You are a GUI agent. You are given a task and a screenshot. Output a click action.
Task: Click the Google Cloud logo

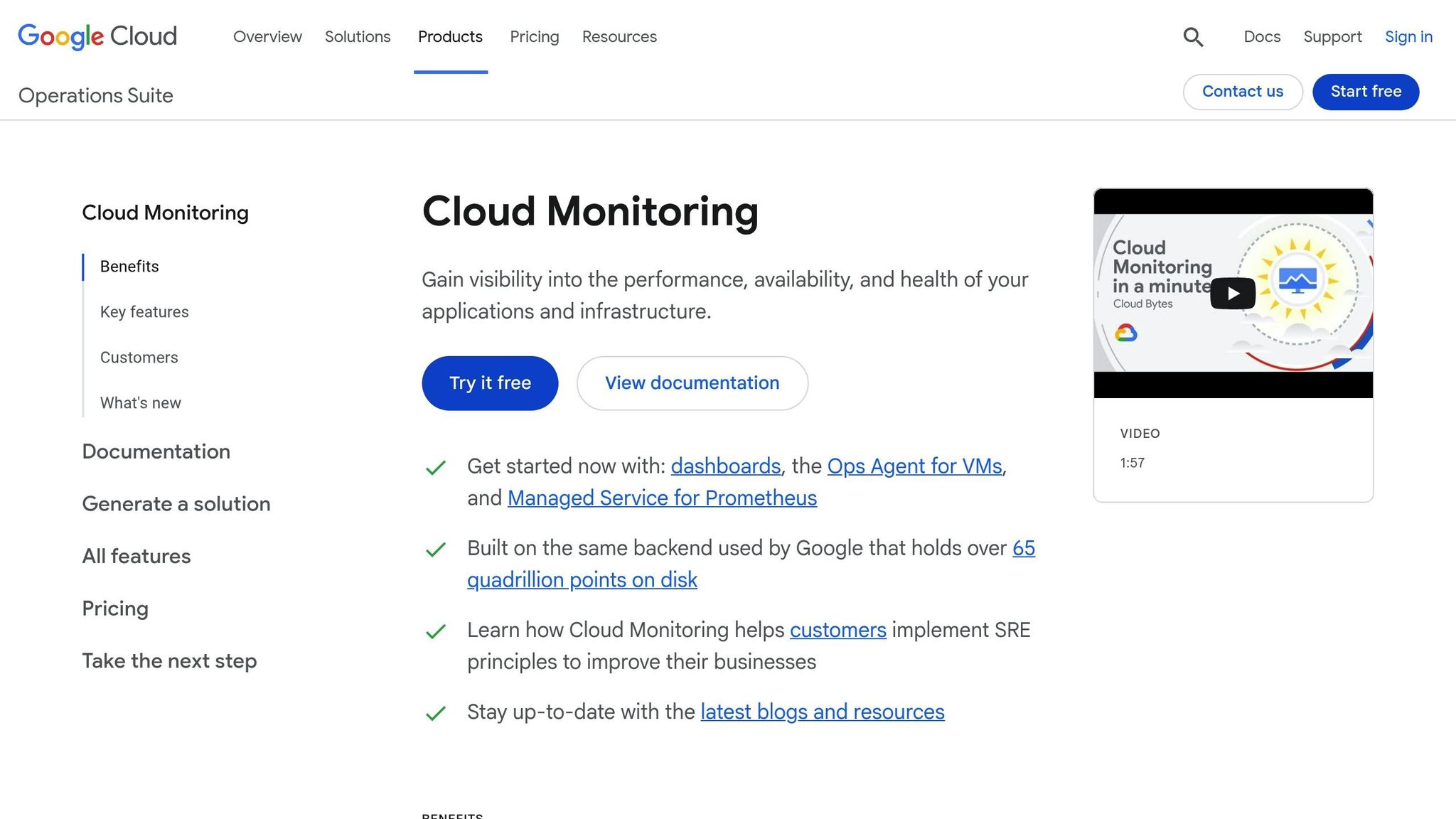(x=97, y=36)
